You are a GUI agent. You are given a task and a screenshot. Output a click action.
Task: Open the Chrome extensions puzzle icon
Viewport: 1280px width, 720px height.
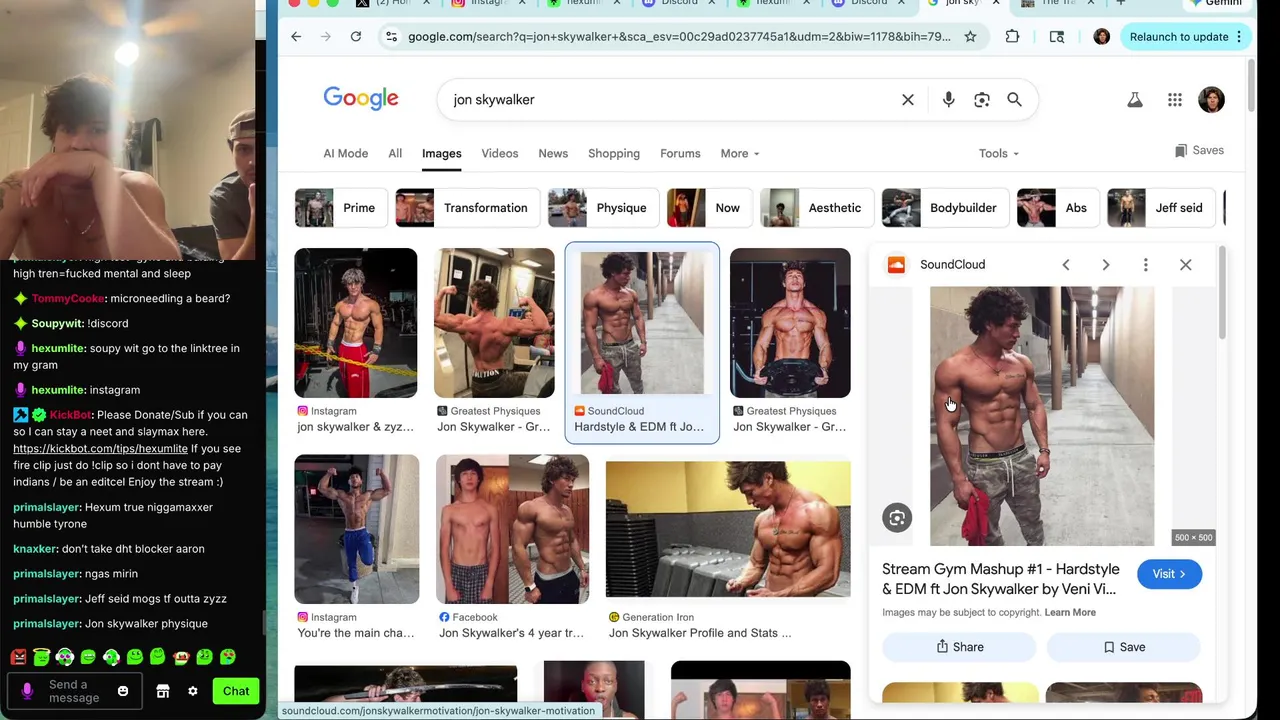[1012, 37]
